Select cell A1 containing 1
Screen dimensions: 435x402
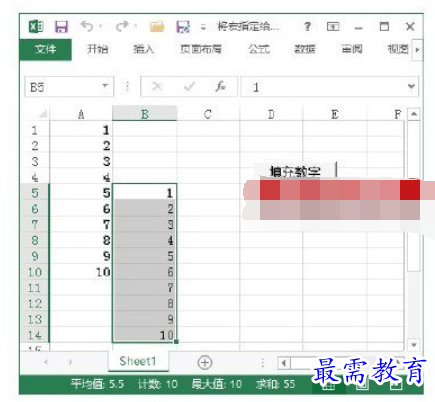81,130
